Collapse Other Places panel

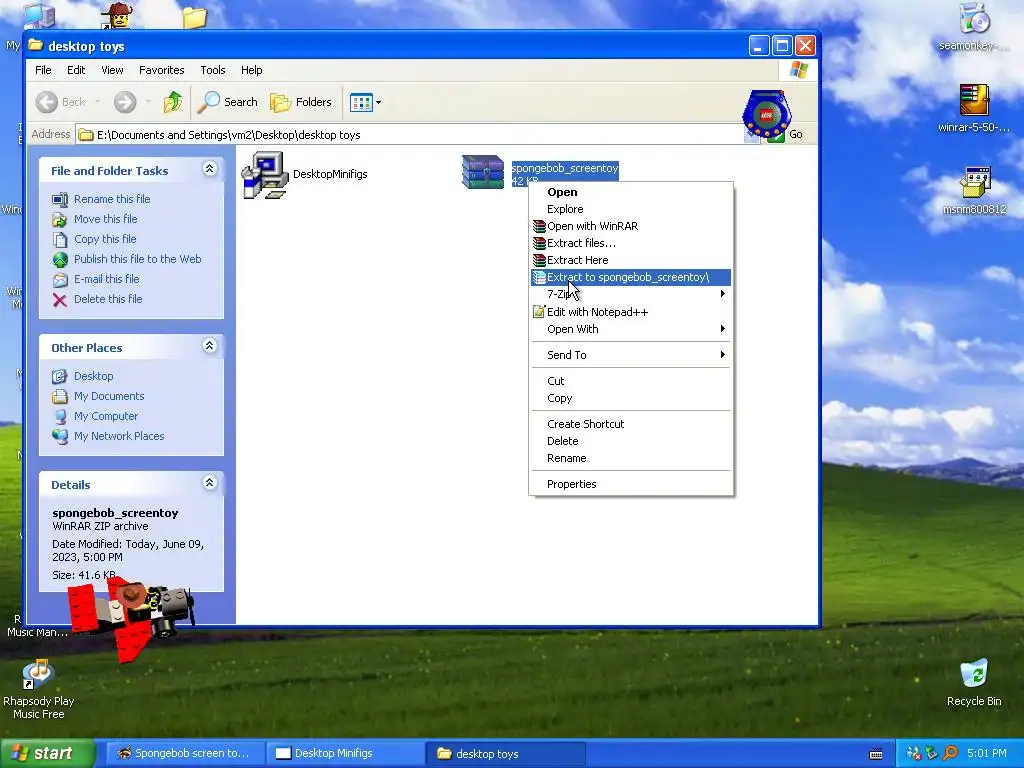(209, 346)
